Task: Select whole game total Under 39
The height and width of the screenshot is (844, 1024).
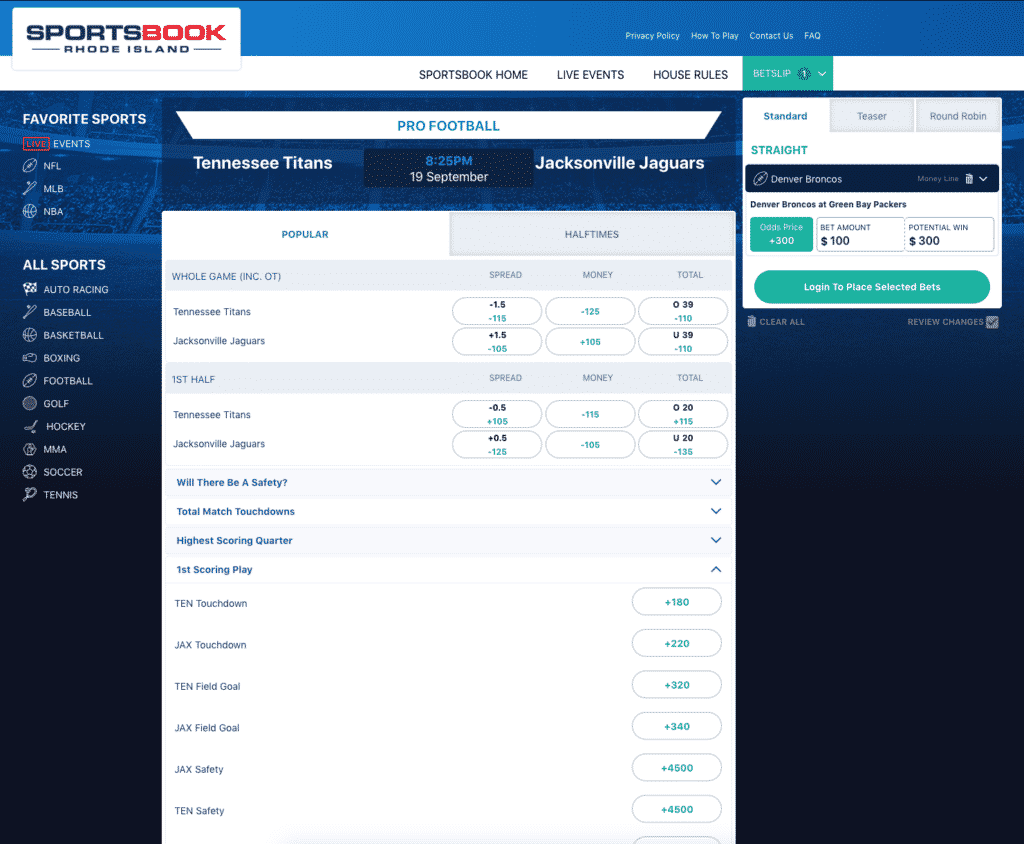Action: (x=682, y=342)
